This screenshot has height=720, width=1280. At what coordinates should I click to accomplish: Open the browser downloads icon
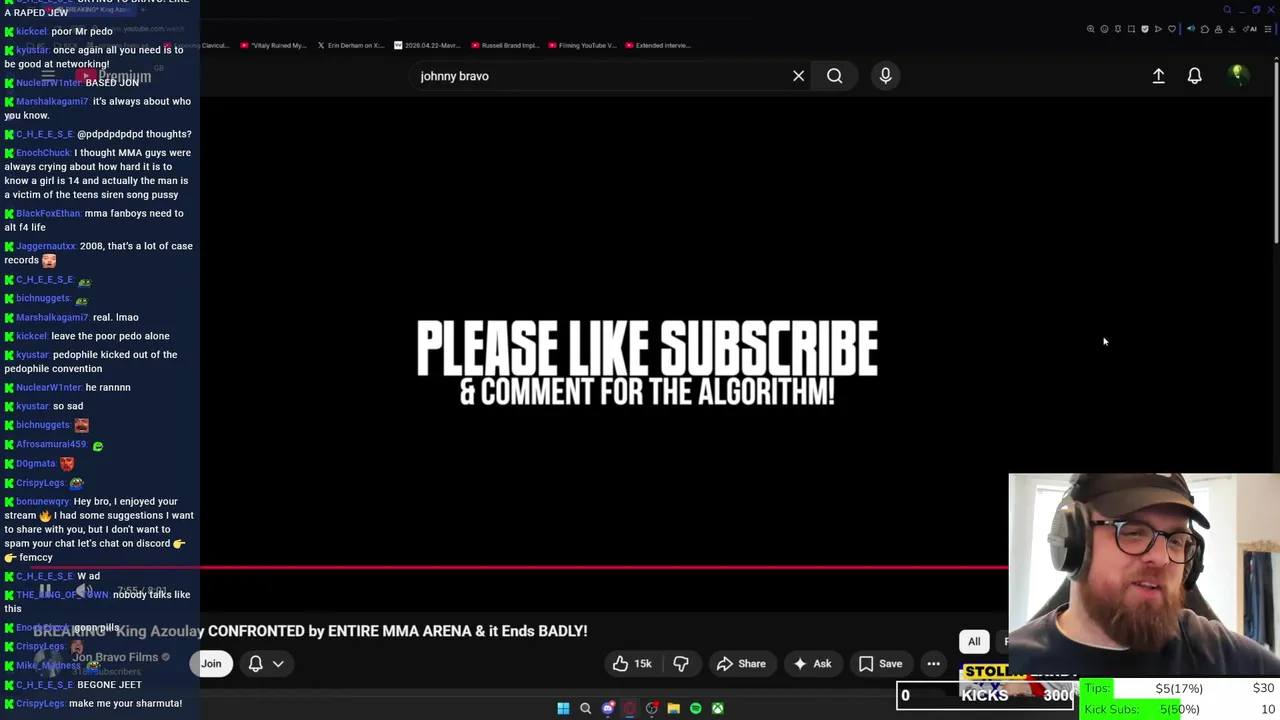pyautogui.click(x=1231, y=29)
